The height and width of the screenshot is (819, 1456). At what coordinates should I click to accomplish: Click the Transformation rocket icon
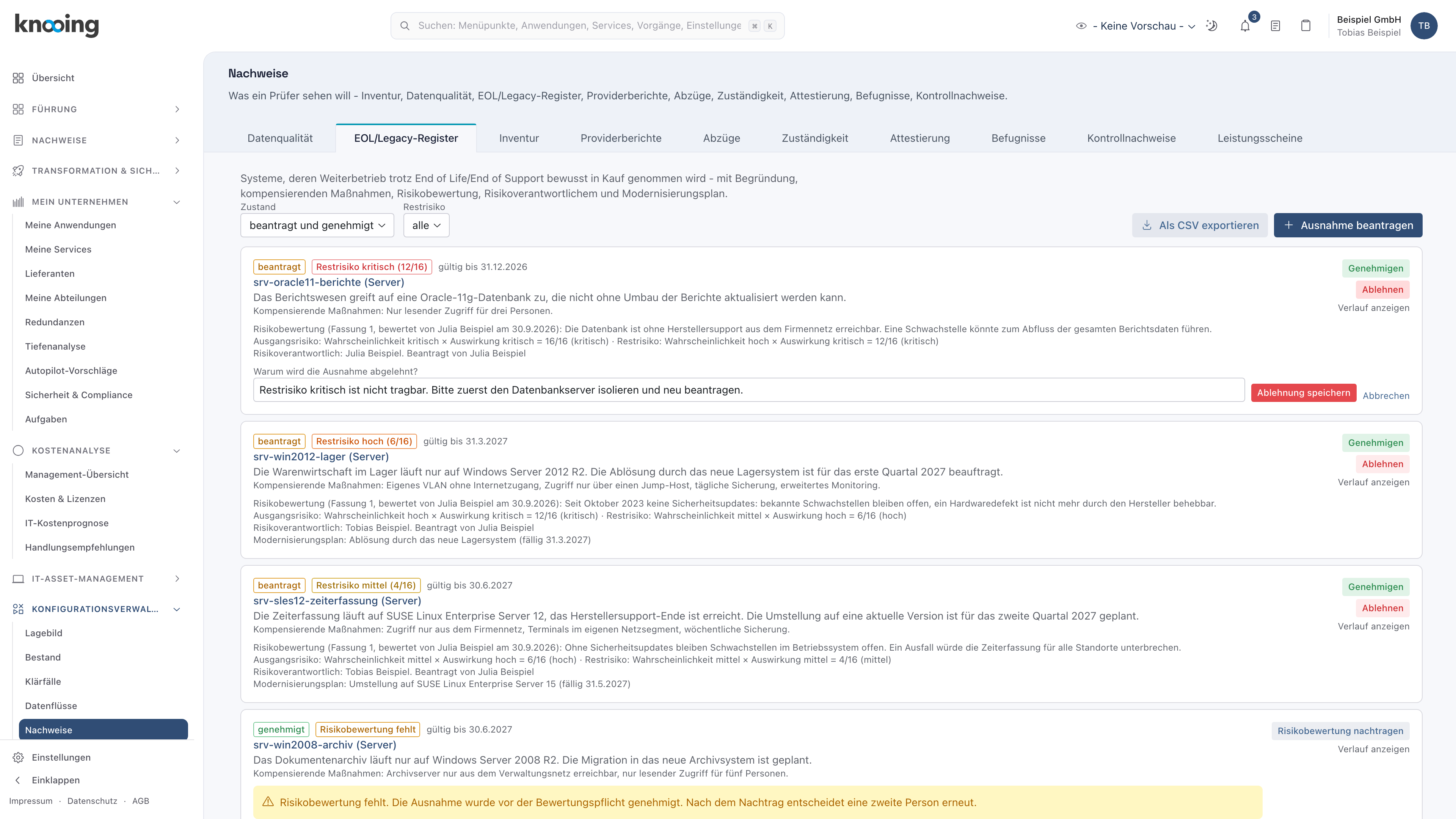(18, 171)
